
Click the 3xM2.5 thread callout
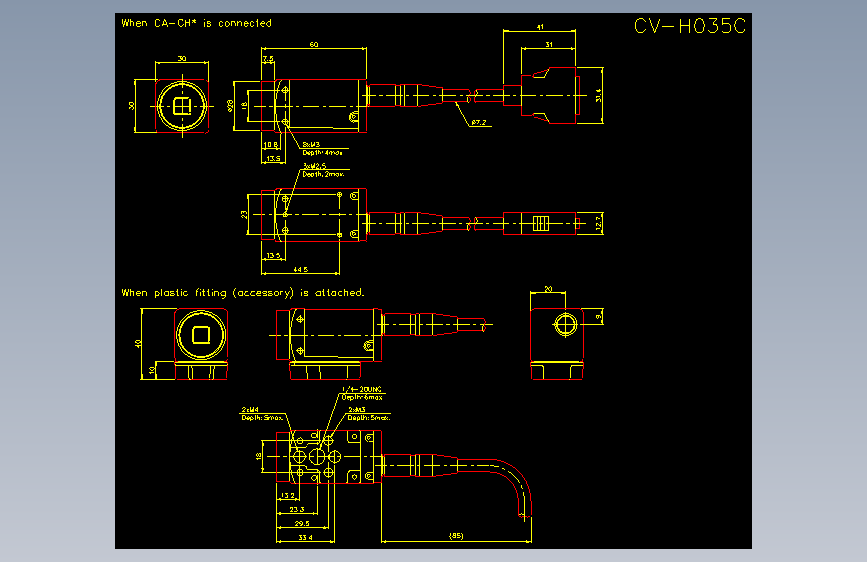click(x=314, y=166)
